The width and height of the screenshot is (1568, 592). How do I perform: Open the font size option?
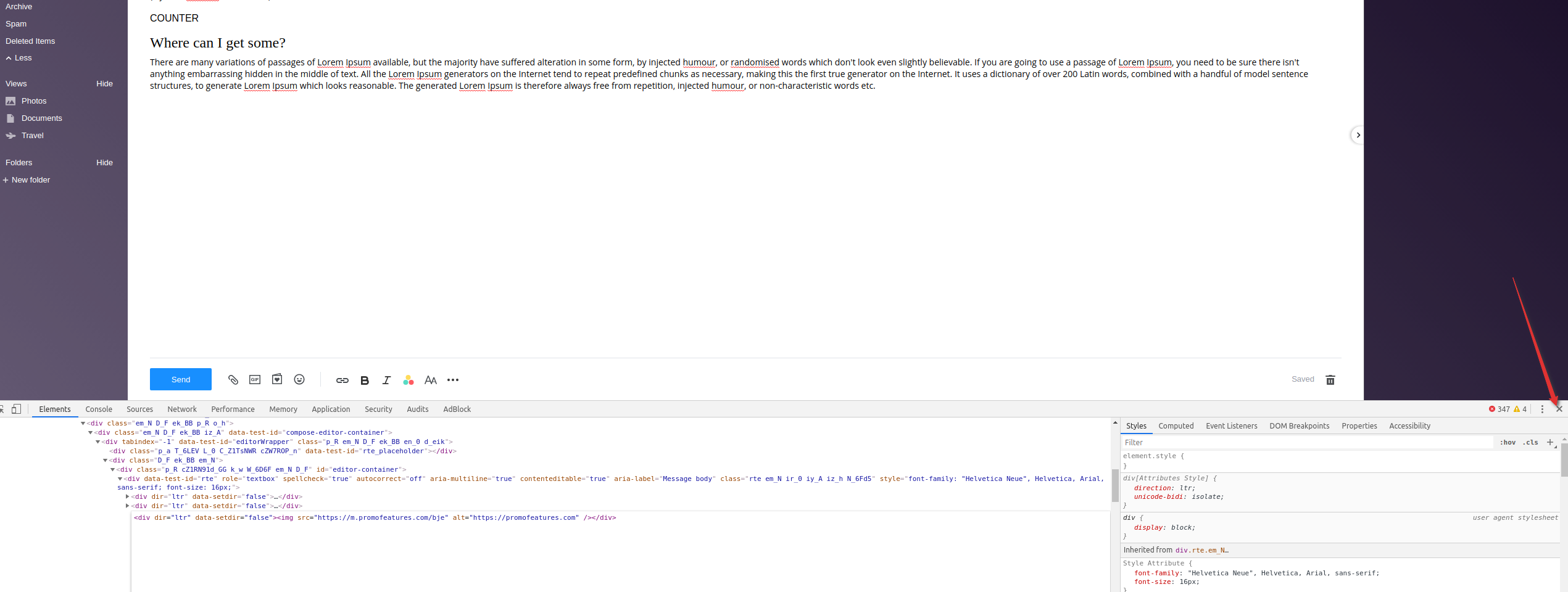[x=431, y=380]
